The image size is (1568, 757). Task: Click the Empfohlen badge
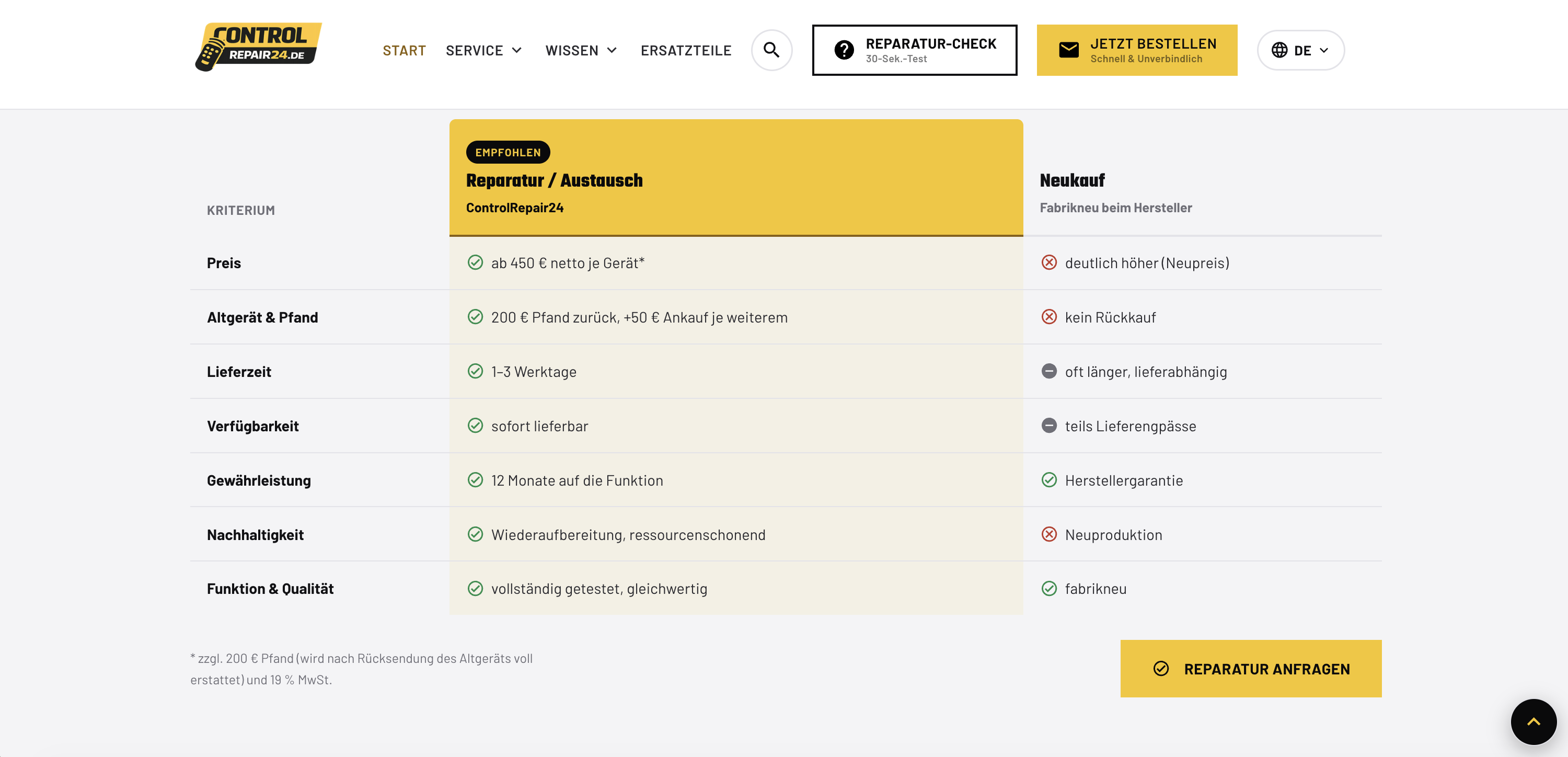point(508,152)
